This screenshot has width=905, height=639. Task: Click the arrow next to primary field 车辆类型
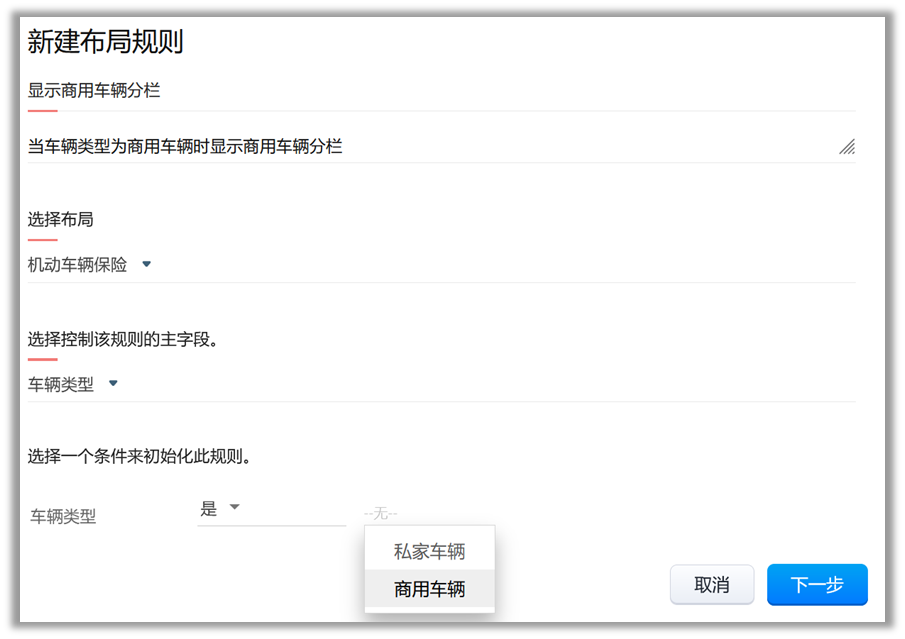tap(113, 383)
